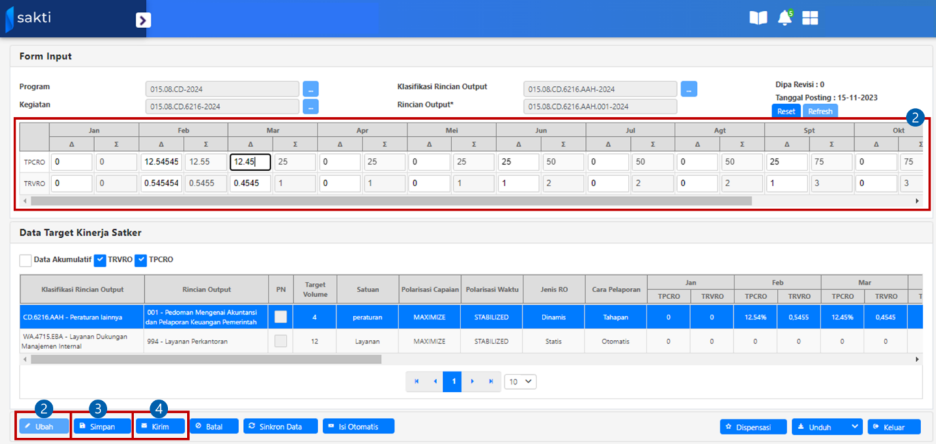This screenshot has width=936, height=444.
Task: Open the Program lookup browse button
Action: [x=311, y=88]
